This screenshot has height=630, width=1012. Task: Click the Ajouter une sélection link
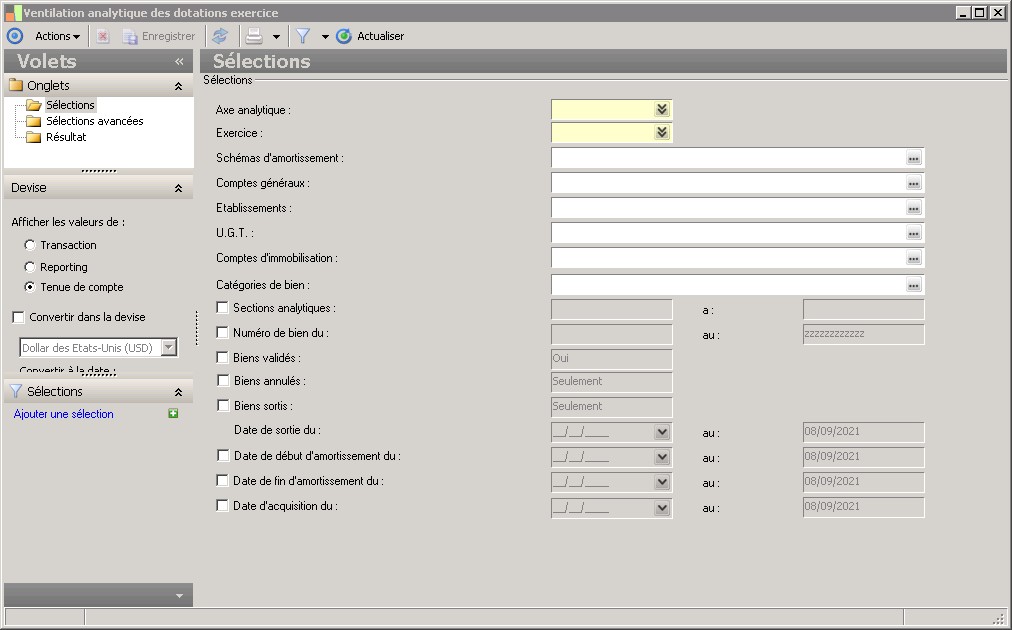click(x=64, y=414)
